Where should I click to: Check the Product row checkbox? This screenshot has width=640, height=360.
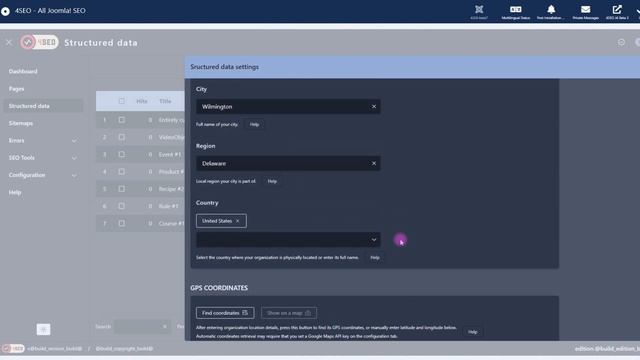click(122, 172)
